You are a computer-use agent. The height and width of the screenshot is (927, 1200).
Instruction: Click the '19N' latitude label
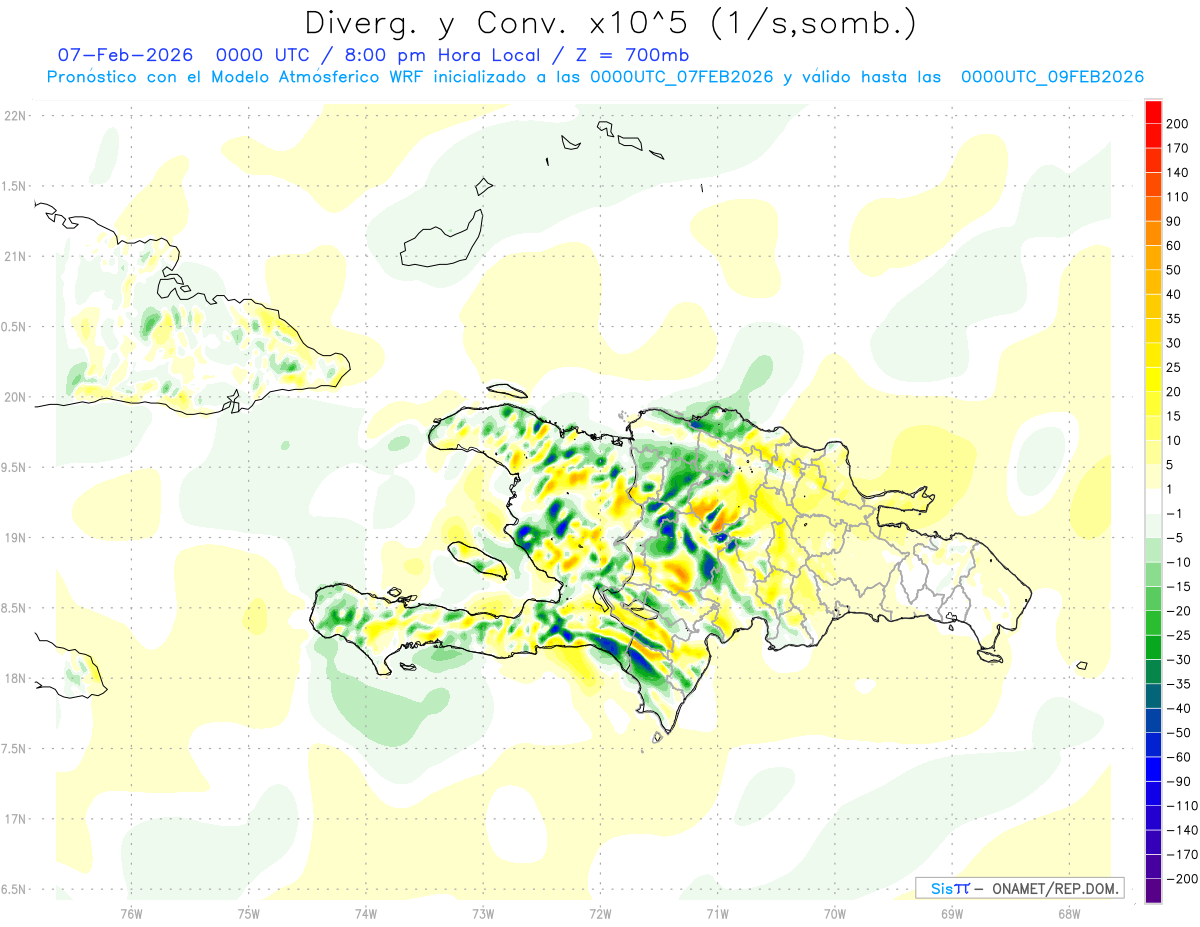[15, 538]
